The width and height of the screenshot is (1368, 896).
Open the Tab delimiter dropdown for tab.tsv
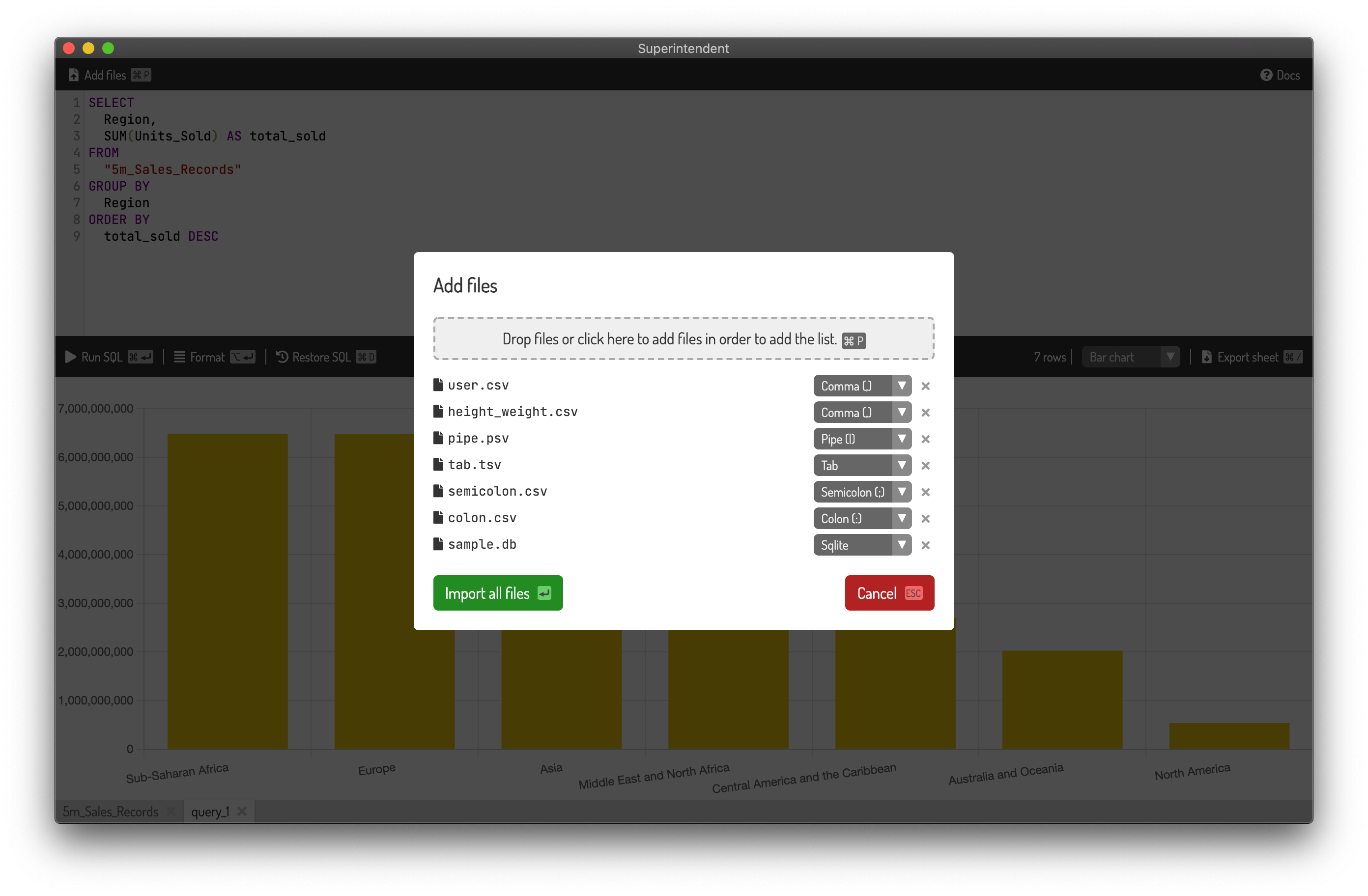[862, 465]
